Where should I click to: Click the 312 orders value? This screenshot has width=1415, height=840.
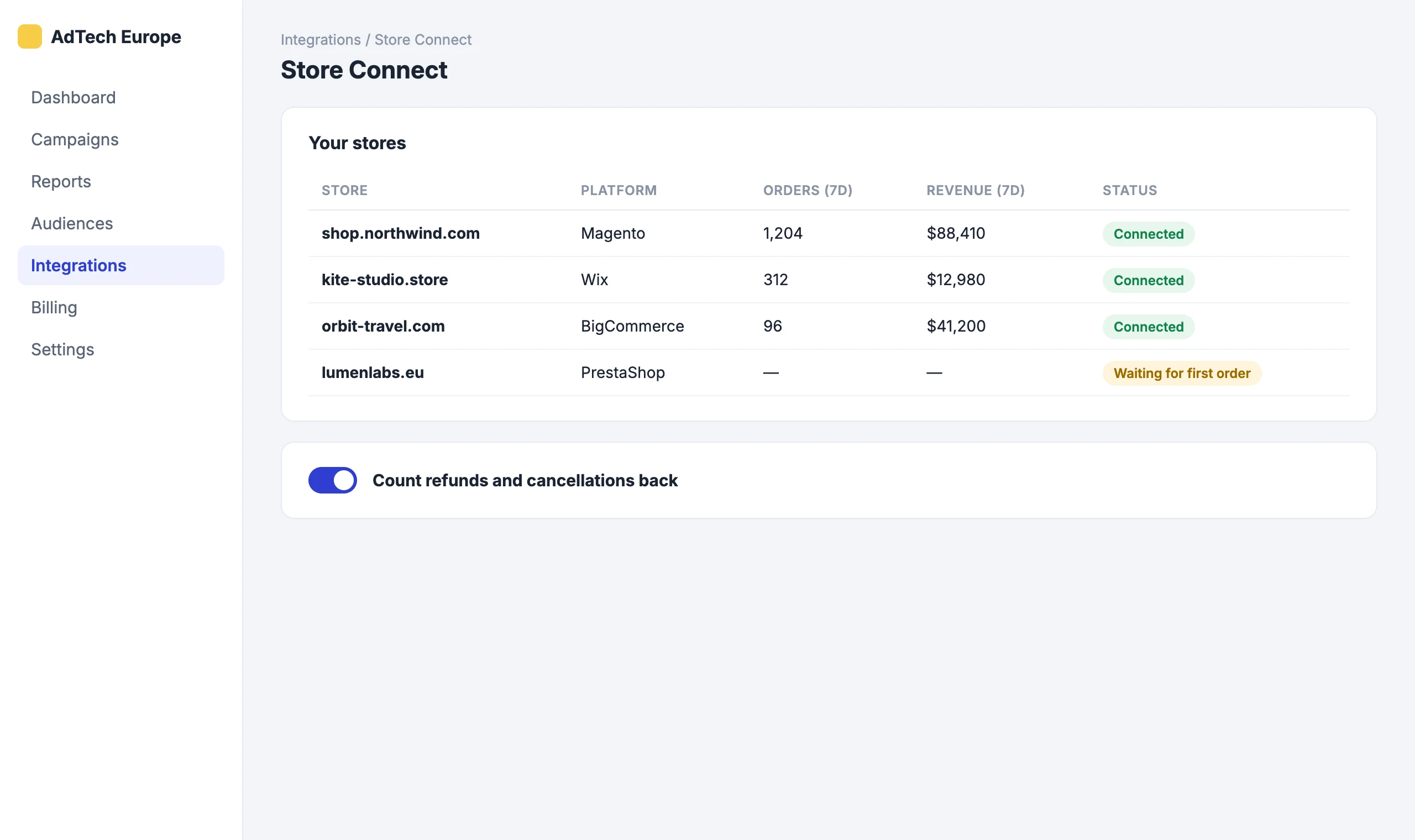(x=775, y=280)
